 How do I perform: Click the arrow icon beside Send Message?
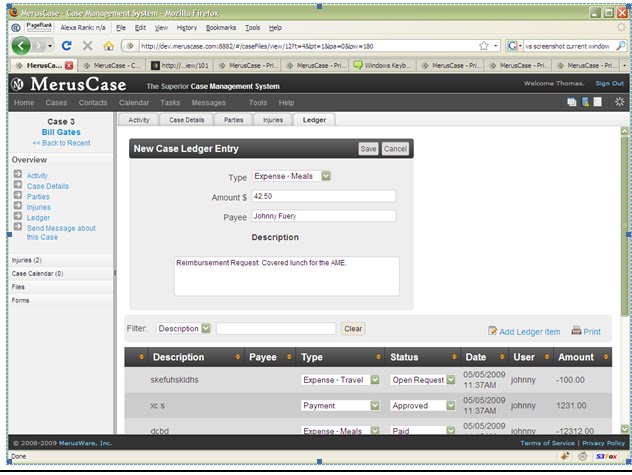(x=18, y=227)
